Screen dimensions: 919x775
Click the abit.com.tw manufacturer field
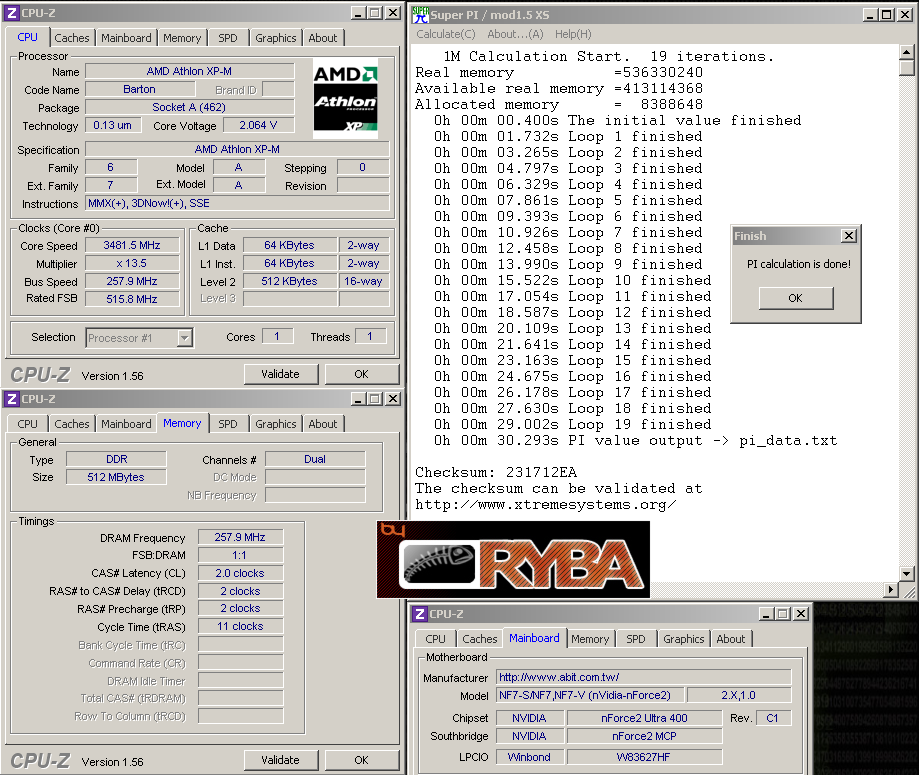coord(644,677)
